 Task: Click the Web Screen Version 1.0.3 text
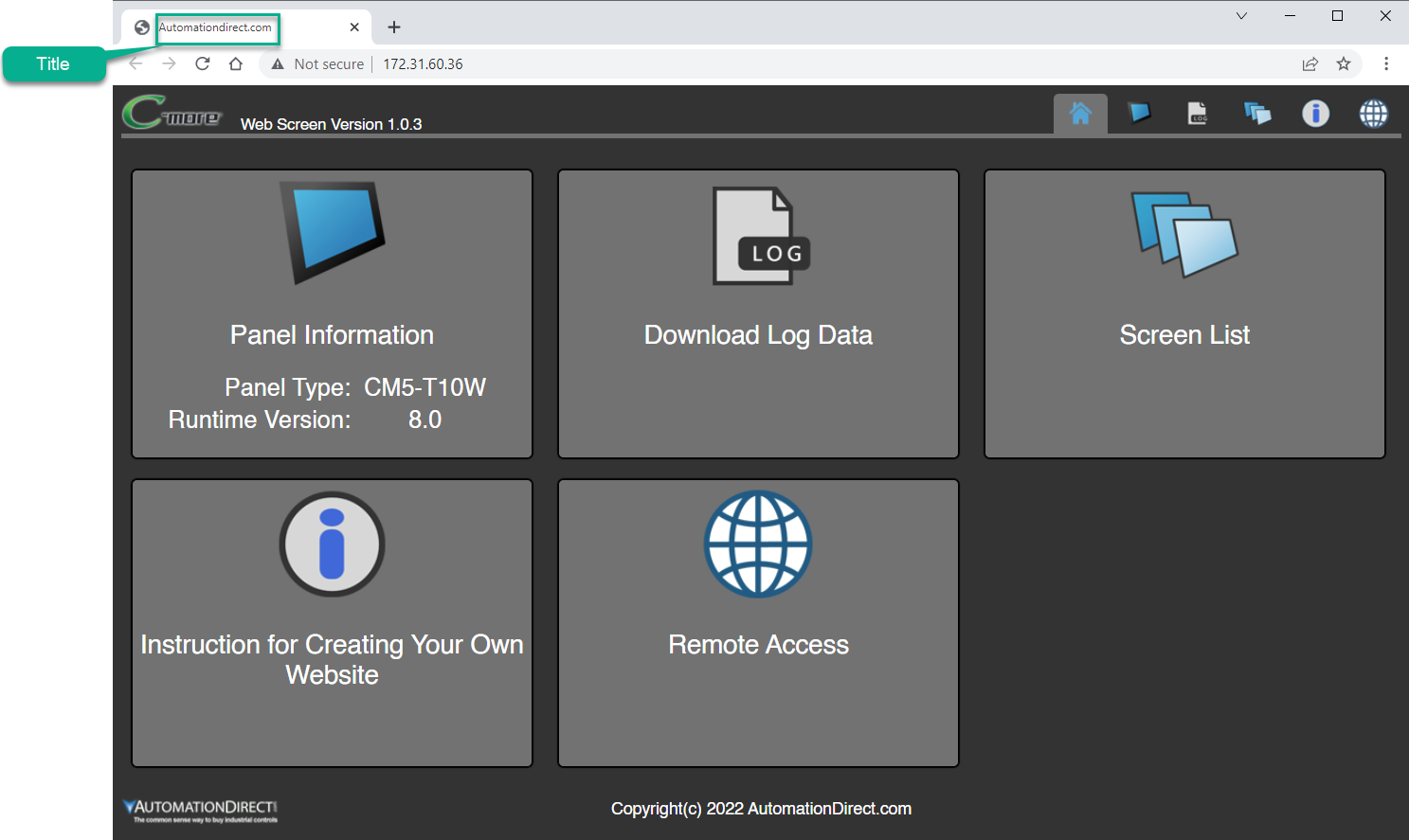click(332, 124)
